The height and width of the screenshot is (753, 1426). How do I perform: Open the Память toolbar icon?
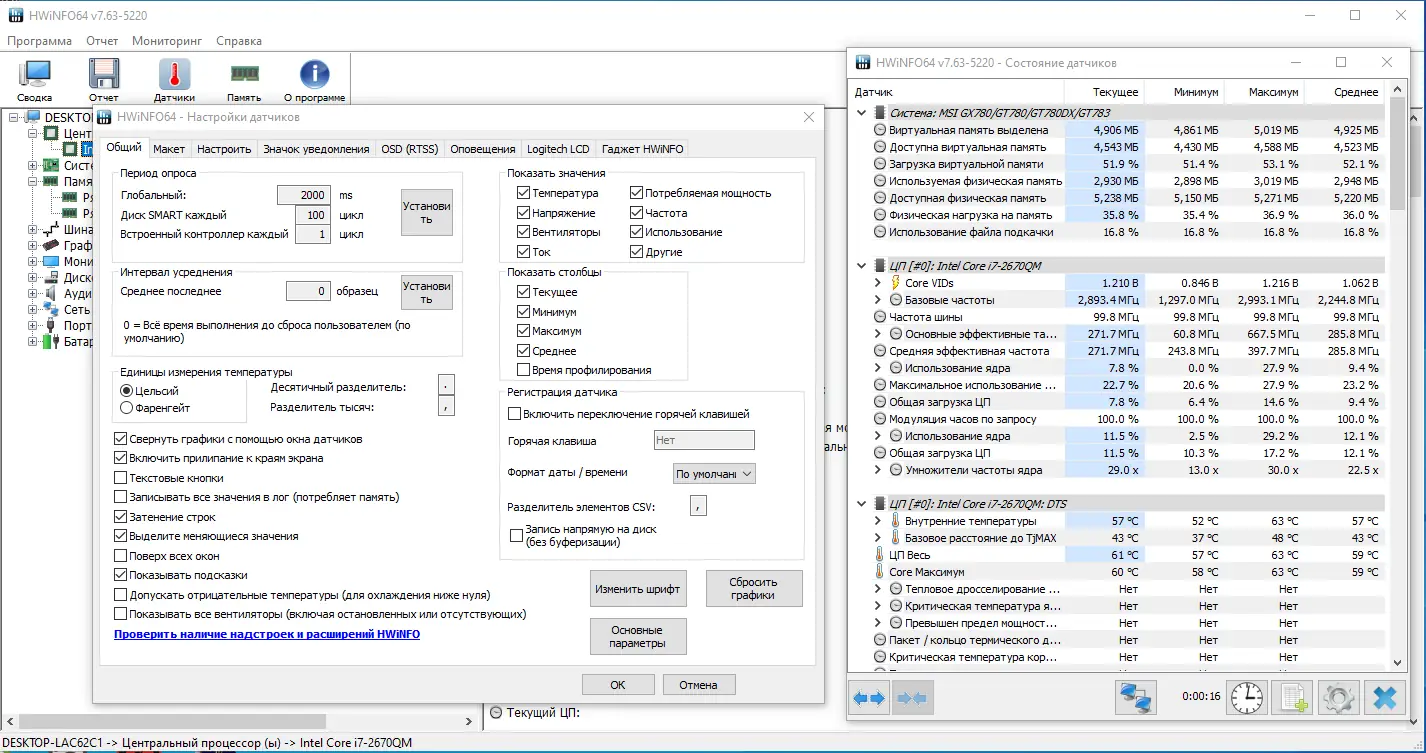244,73
